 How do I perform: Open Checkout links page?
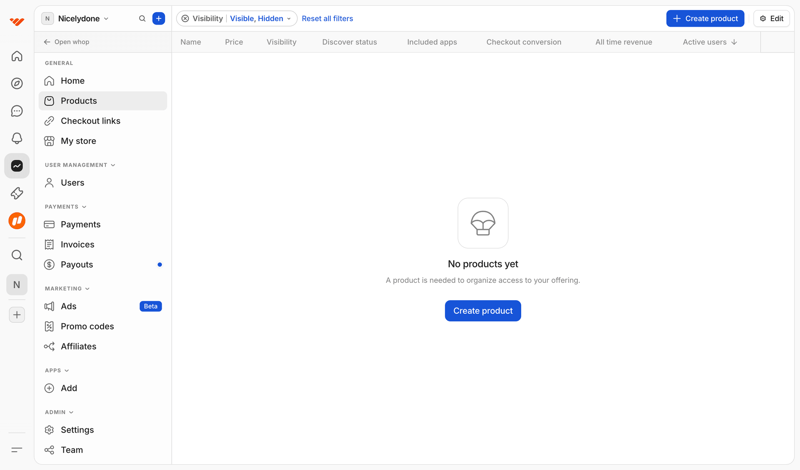(103, 121)
